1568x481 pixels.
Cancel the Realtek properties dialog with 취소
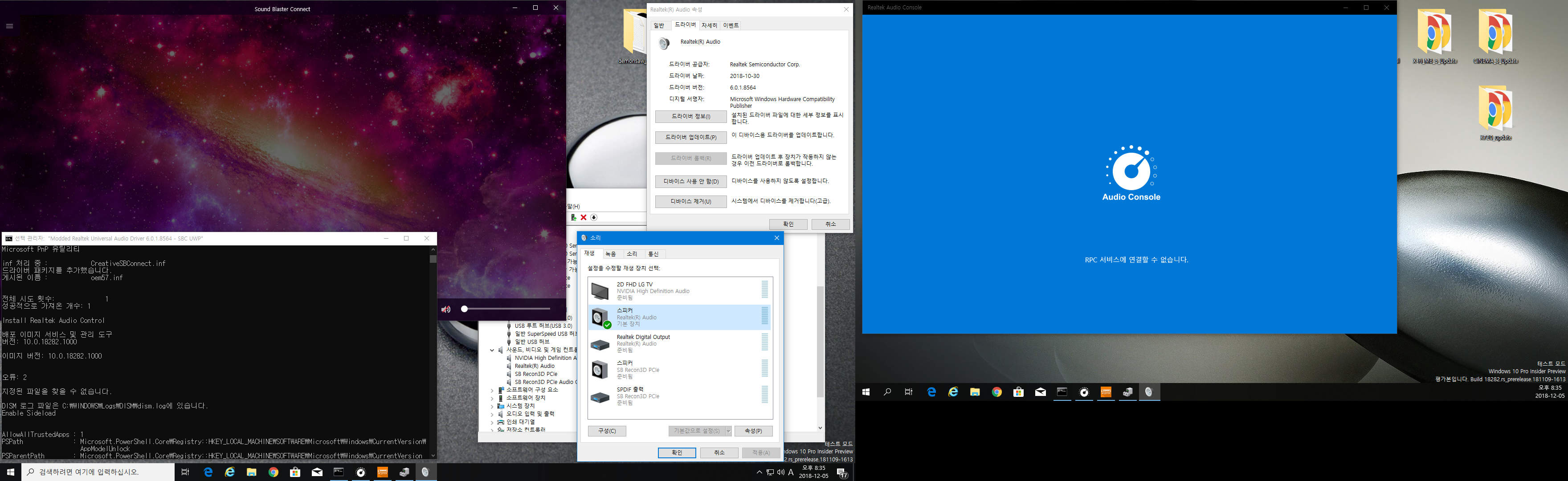click(830, 224)
